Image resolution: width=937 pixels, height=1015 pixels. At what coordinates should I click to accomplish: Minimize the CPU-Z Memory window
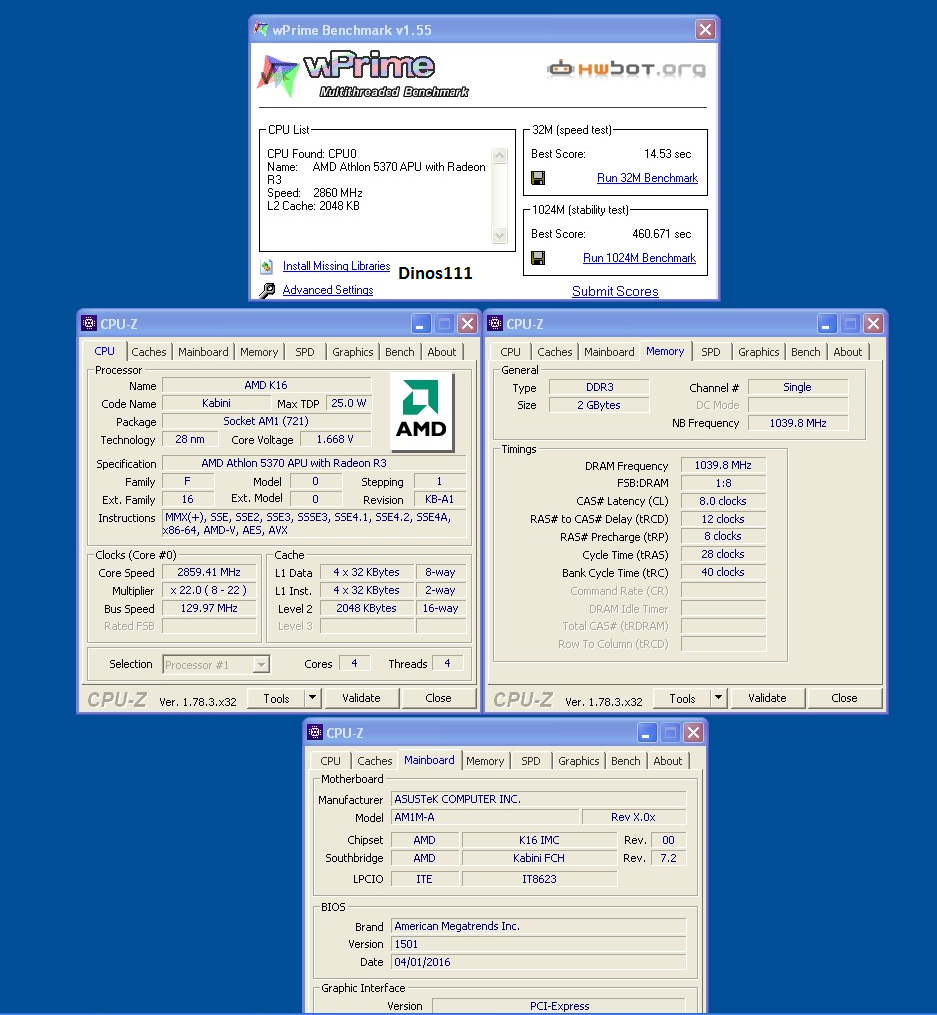click(x=826, y=323)
